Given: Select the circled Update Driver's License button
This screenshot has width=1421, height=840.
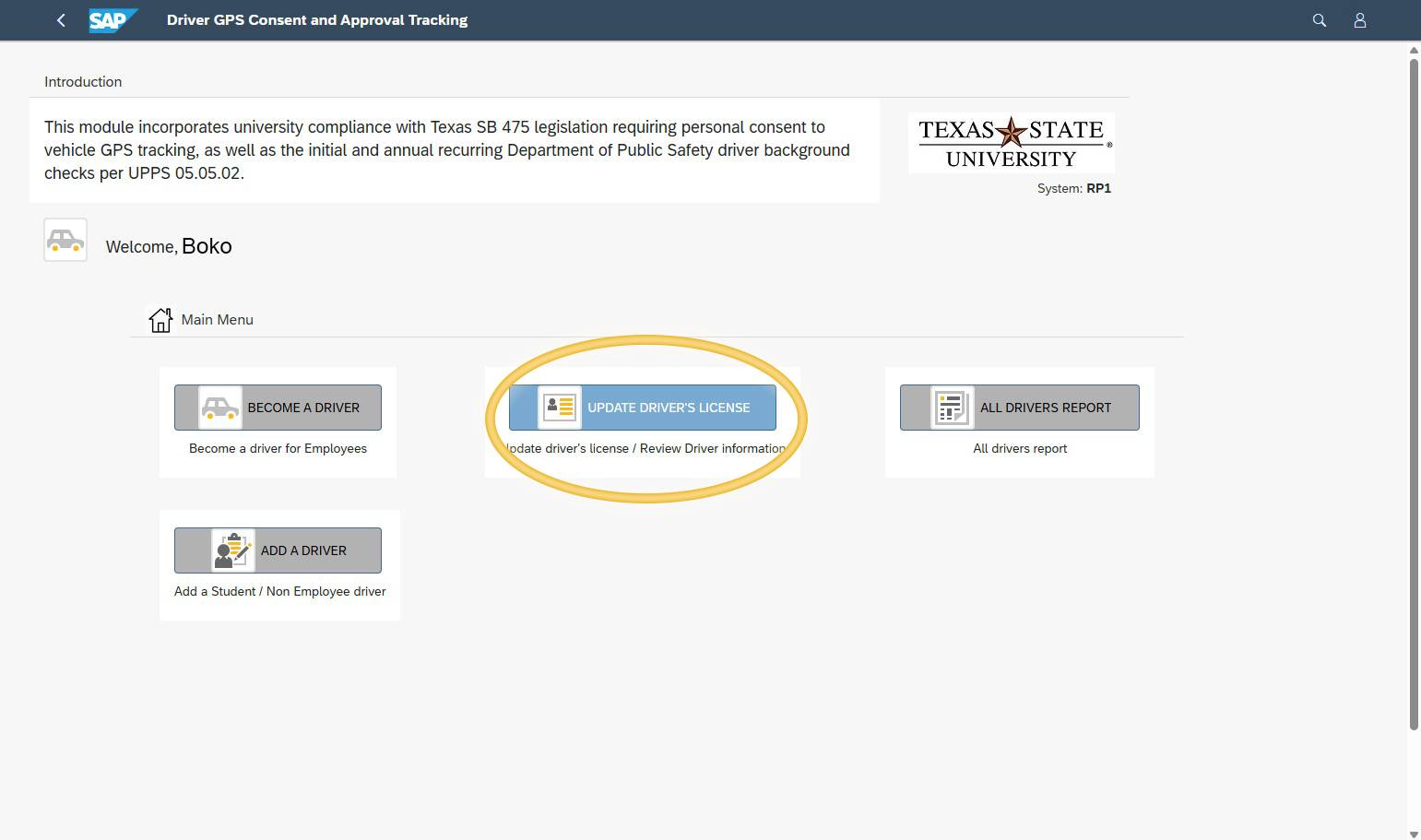Looking at the screenshot, I should coord(643,407).
